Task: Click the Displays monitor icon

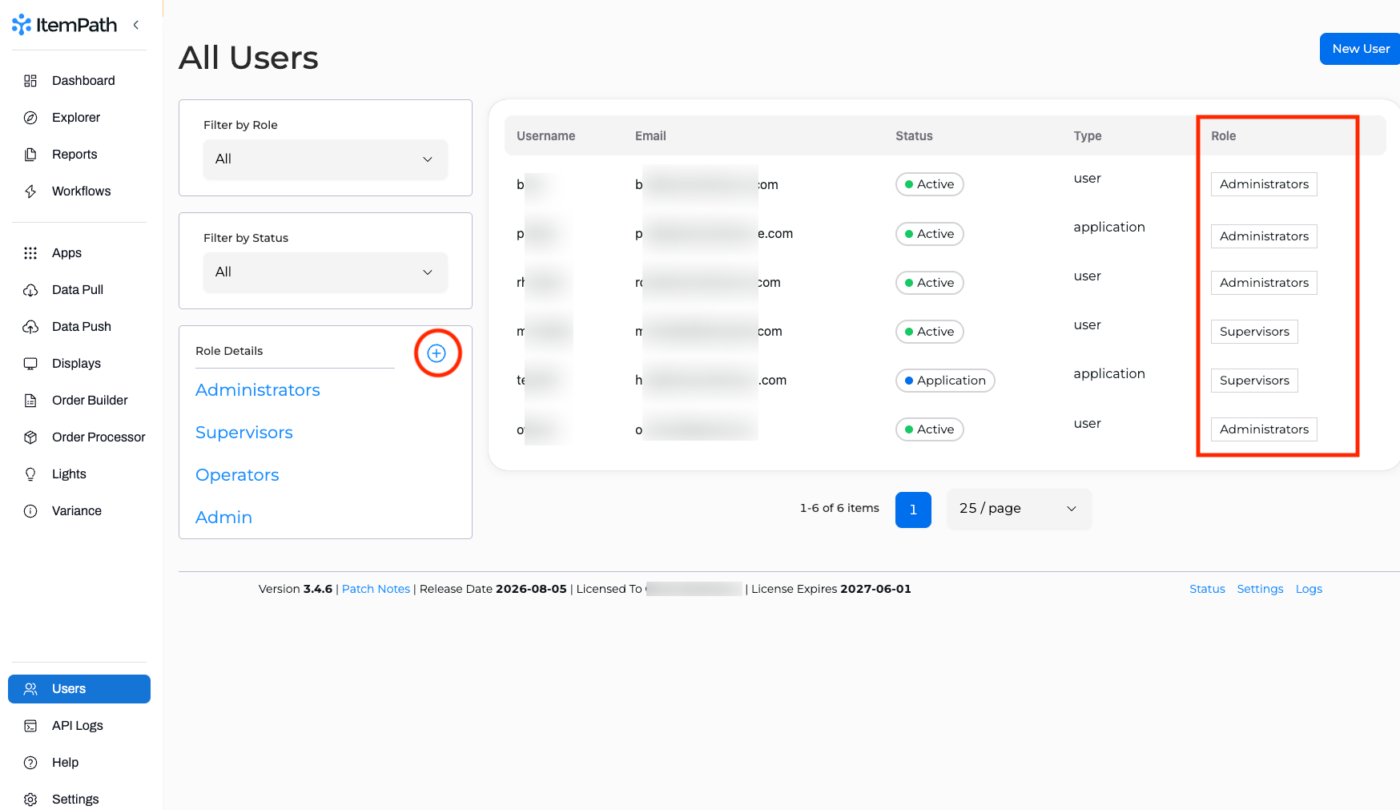Action: click(30, 364)
